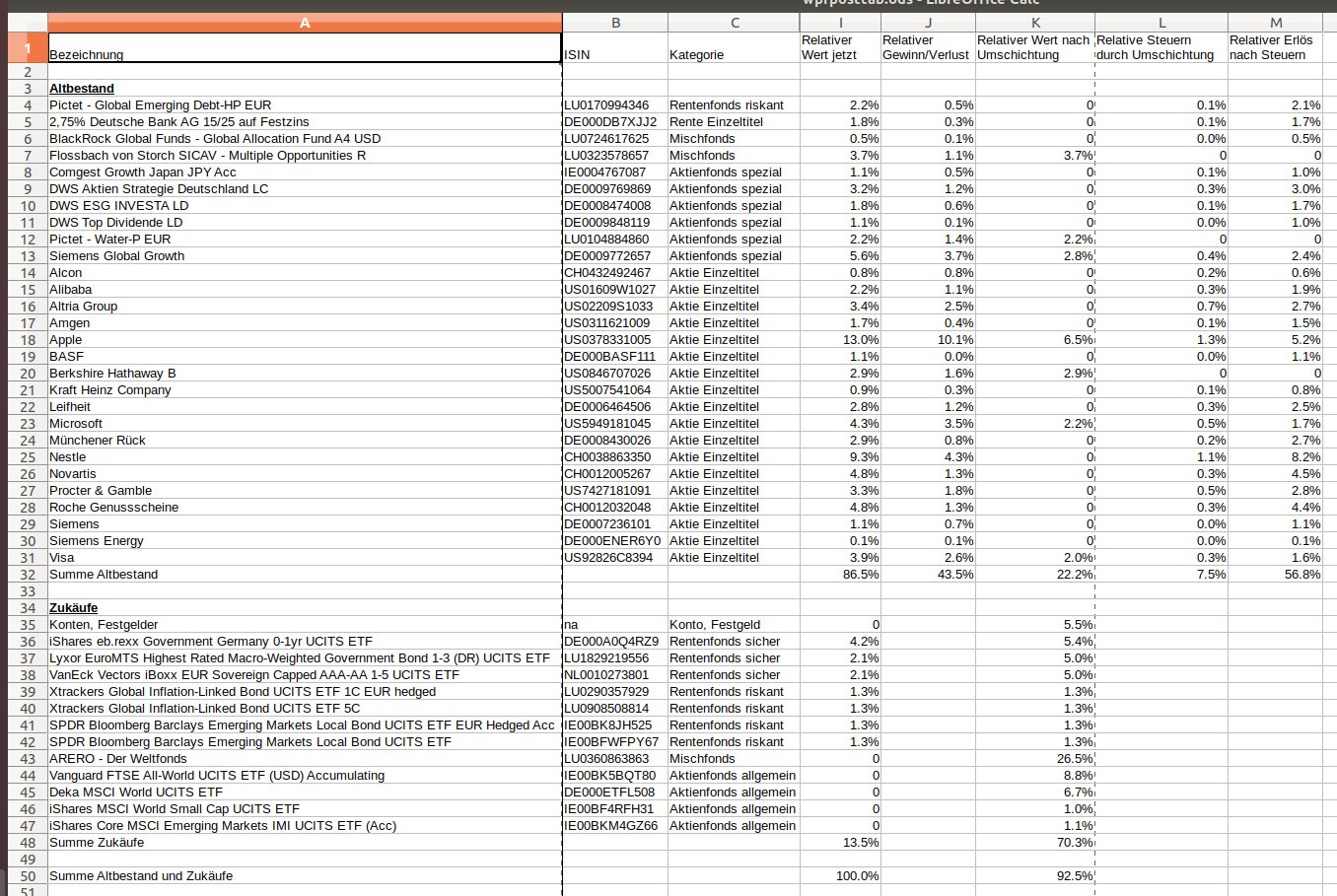Click the 'ISIN' header cell

pos(615,47)
